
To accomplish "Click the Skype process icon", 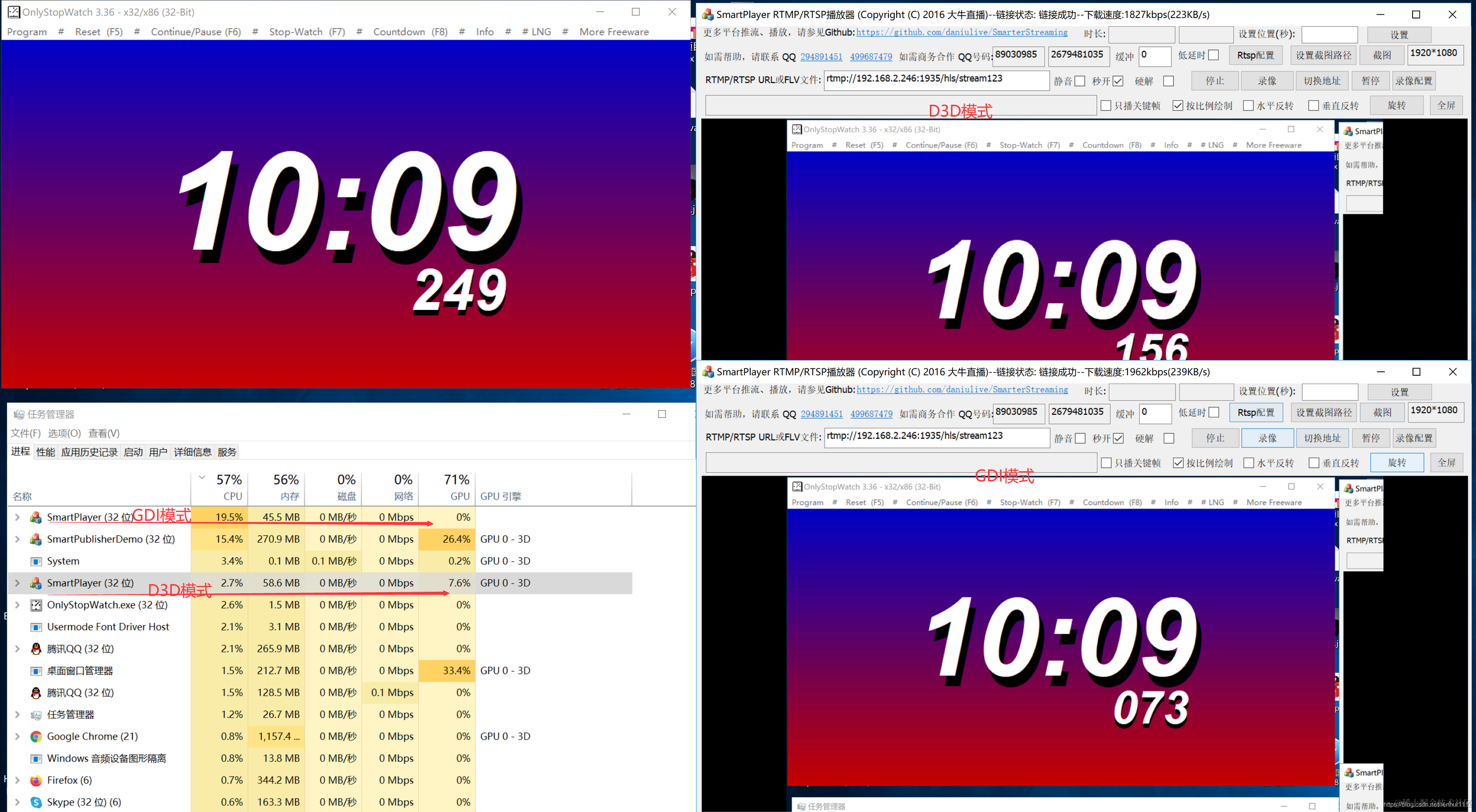I will coord(36,802).
